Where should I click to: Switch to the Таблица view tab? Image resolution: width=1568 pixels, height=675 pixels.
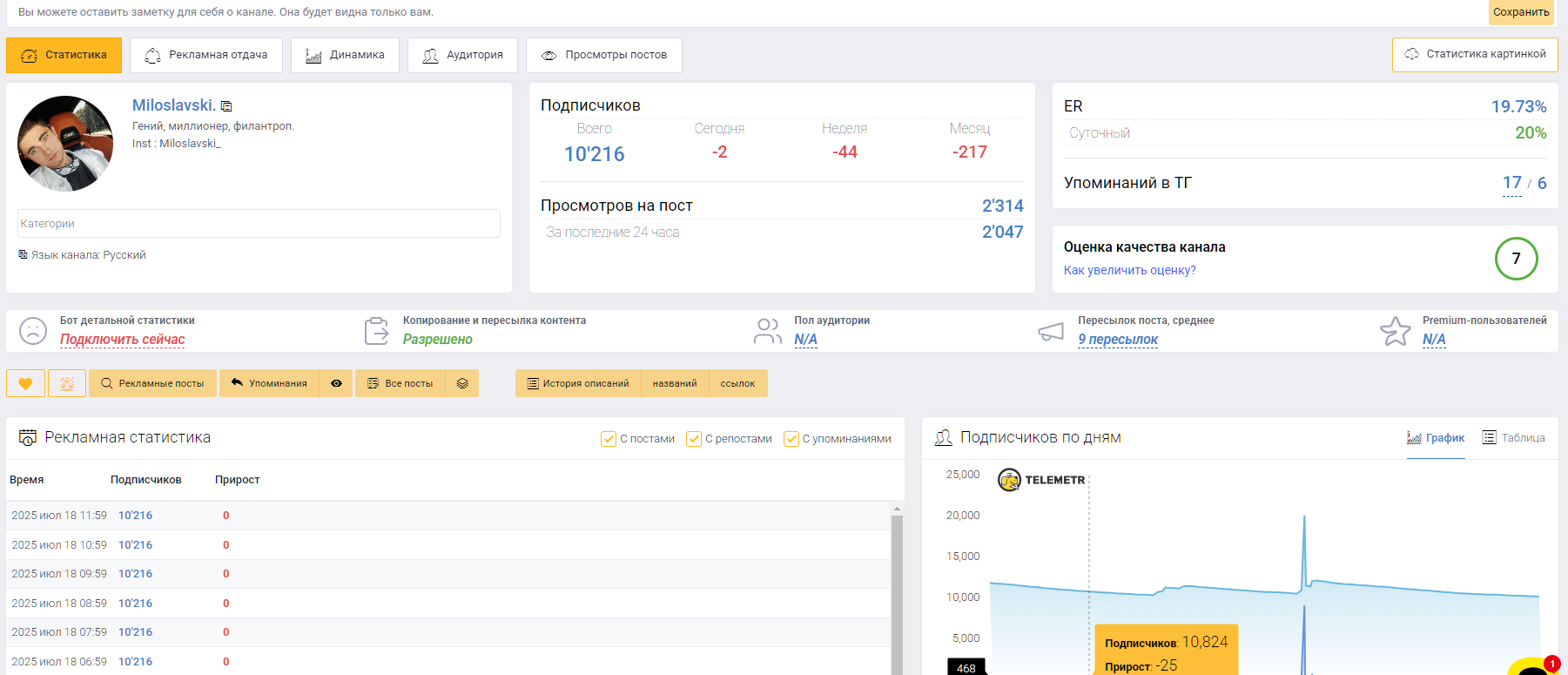tap(1513, 438)
